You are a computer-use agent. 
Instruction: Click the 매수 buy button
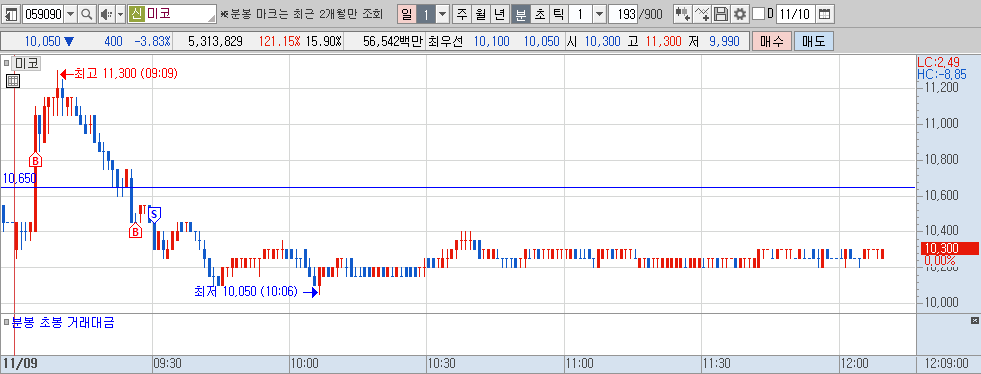click(771, 42)
